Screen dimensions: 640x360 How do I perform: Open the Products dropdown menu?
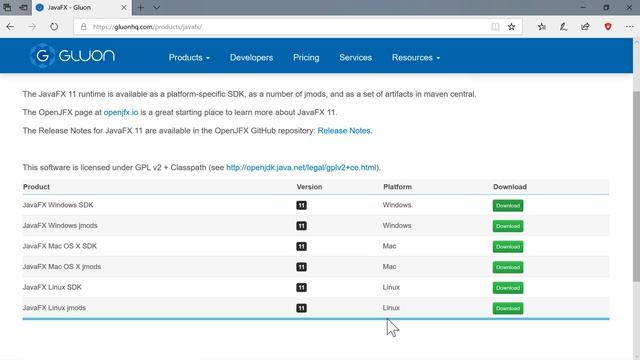click(x=189, y=58)
